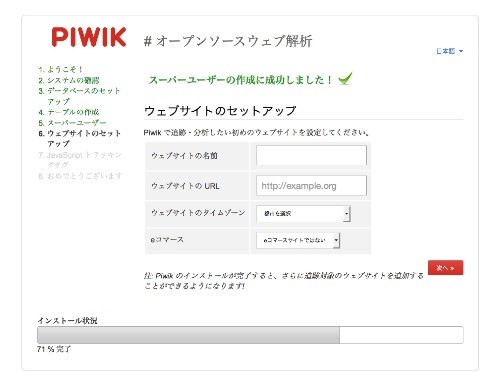
Task: Select step 6 ウェブサイトのセットアップ
Action: point(79,138)
